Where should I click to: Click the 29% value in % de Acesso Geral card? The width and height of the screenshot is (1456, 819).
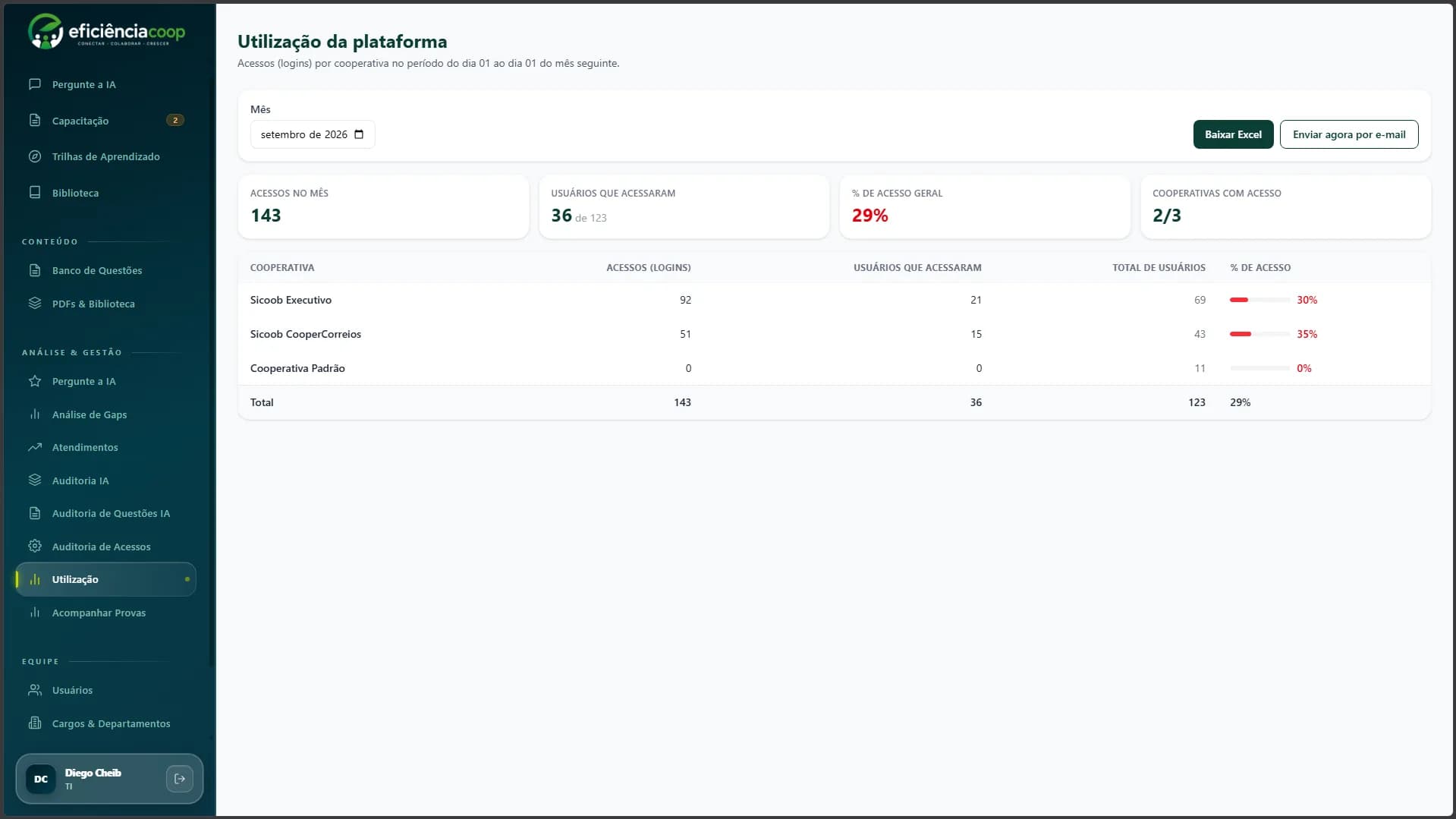pos(870,216)
